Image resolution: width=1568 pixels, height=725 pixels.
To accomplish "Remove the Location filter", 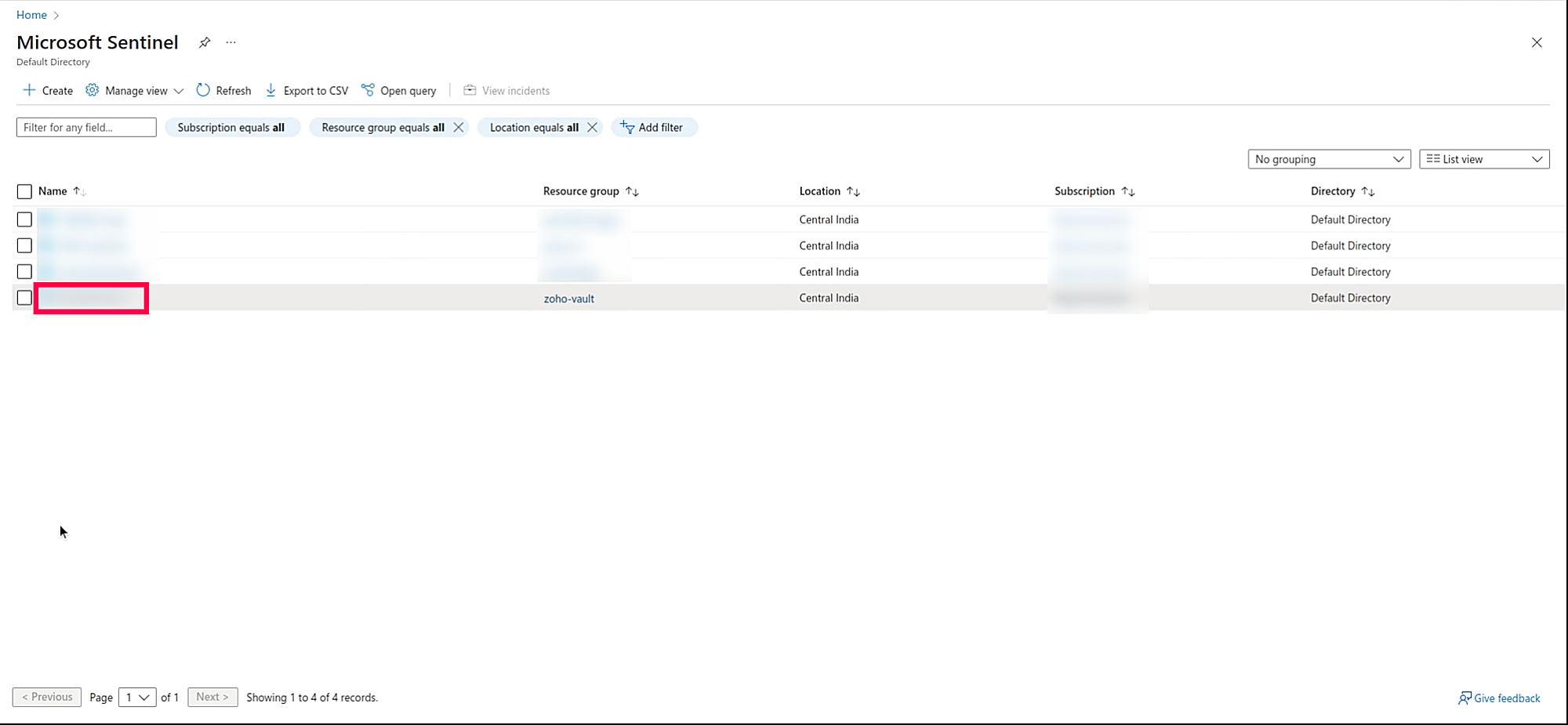I will pyautogui.click(x=592, y=127).
